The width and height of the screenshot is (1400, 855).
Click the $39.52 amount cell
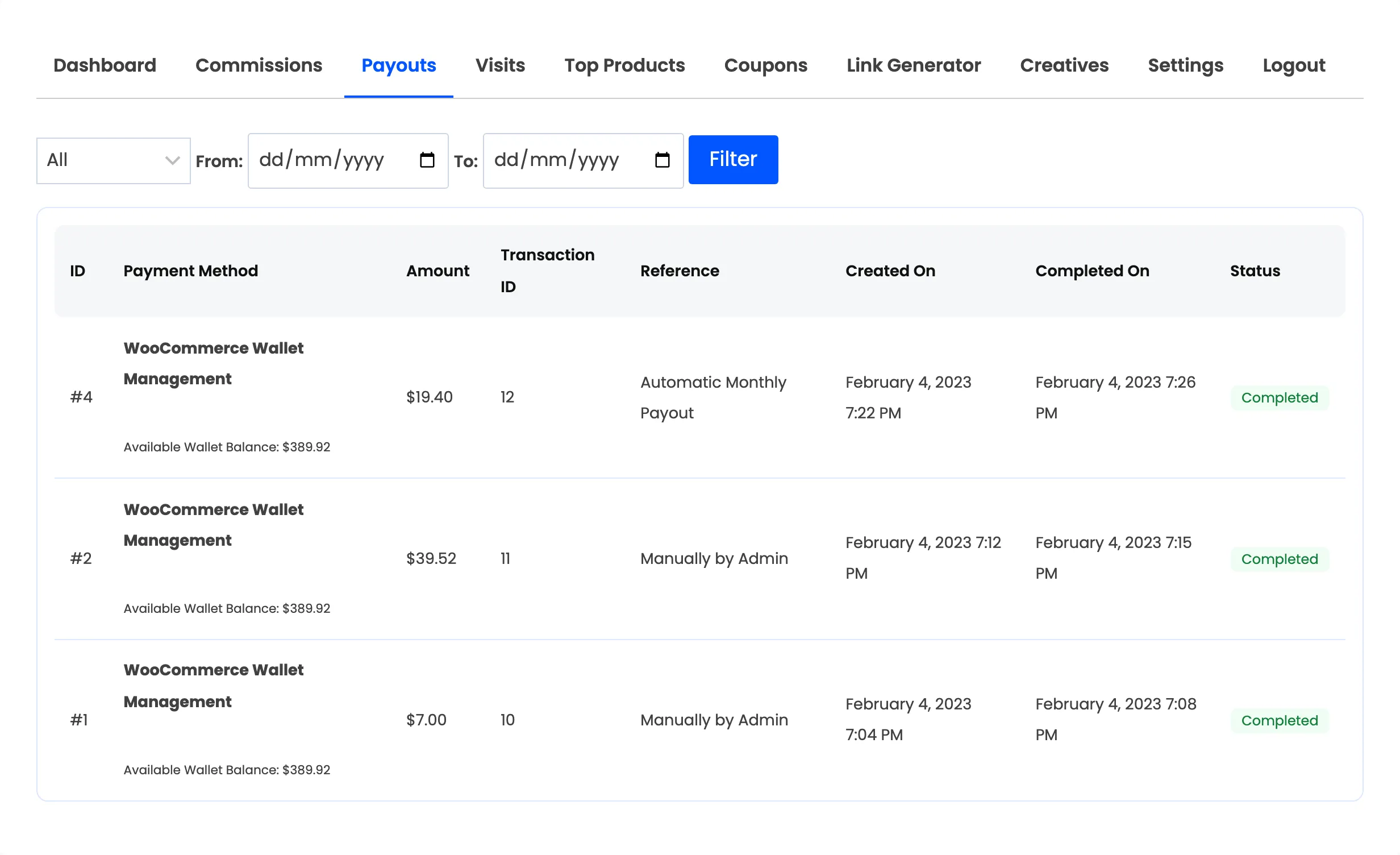coord(431,558)
